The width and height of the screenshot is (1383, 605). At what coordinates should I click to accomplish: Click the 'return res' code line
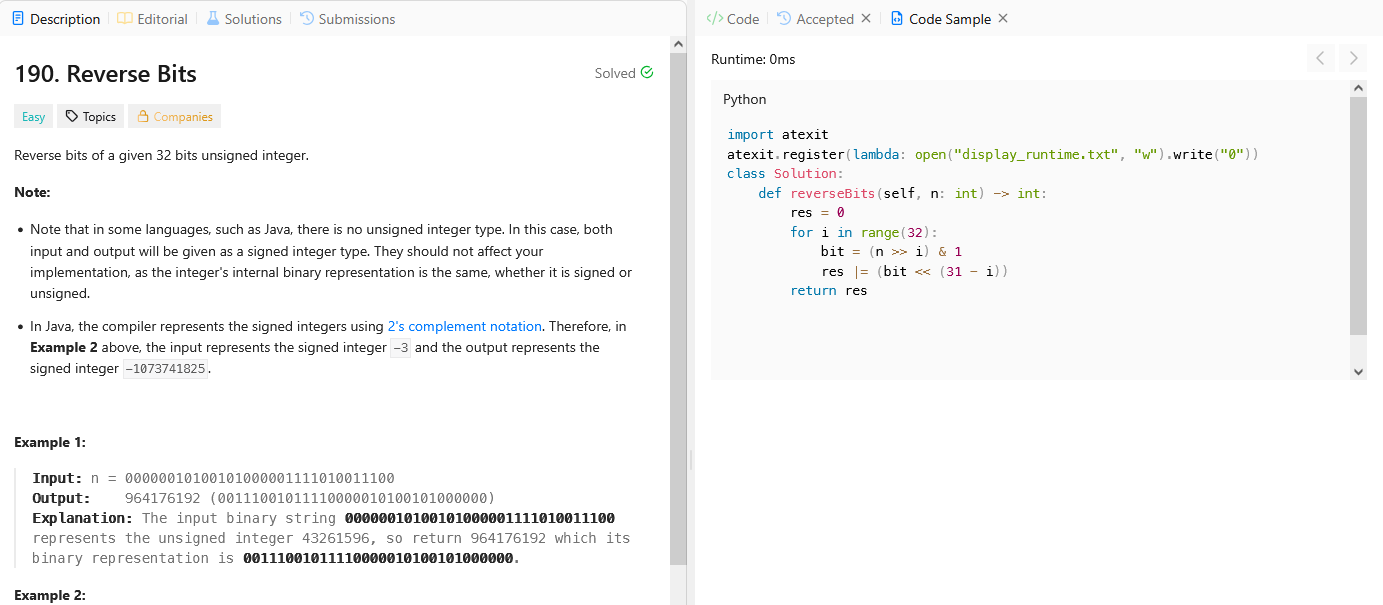pos(829,290)
